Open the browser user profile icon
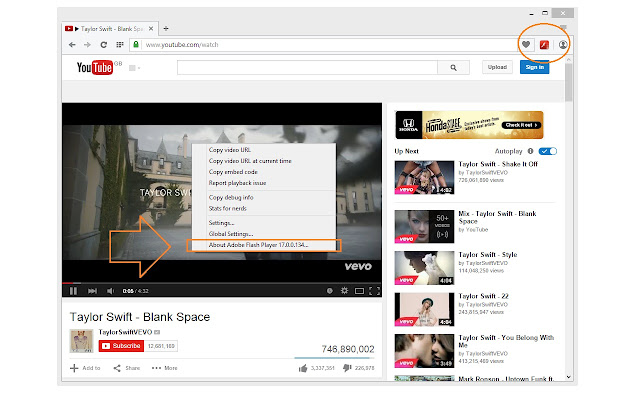 tap(563, 44)
